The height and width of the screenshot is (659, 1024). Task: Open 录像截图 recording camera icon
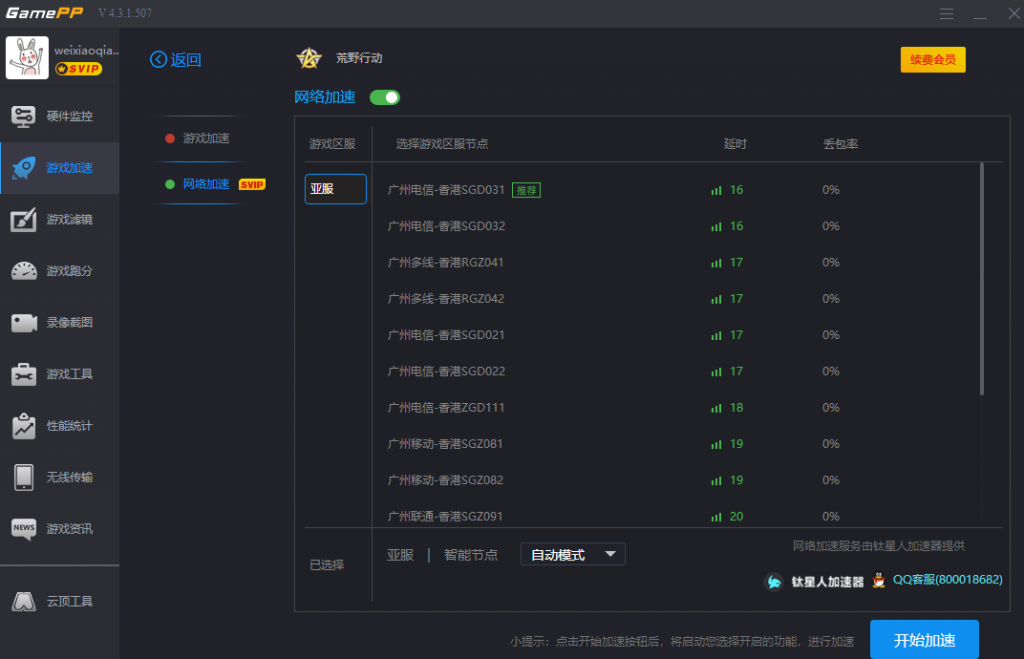click(24, 323)
